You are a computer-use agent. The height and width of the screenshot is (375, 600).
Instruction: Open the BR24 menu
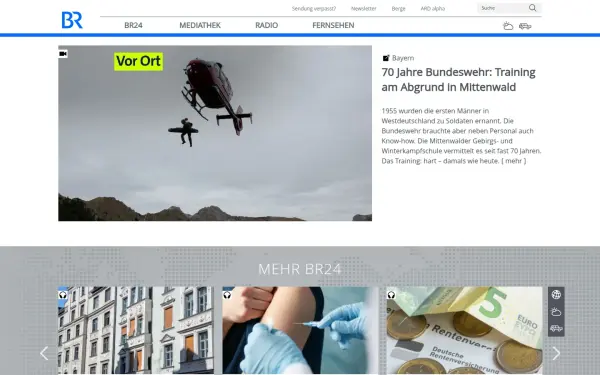[x=133, y=25]
